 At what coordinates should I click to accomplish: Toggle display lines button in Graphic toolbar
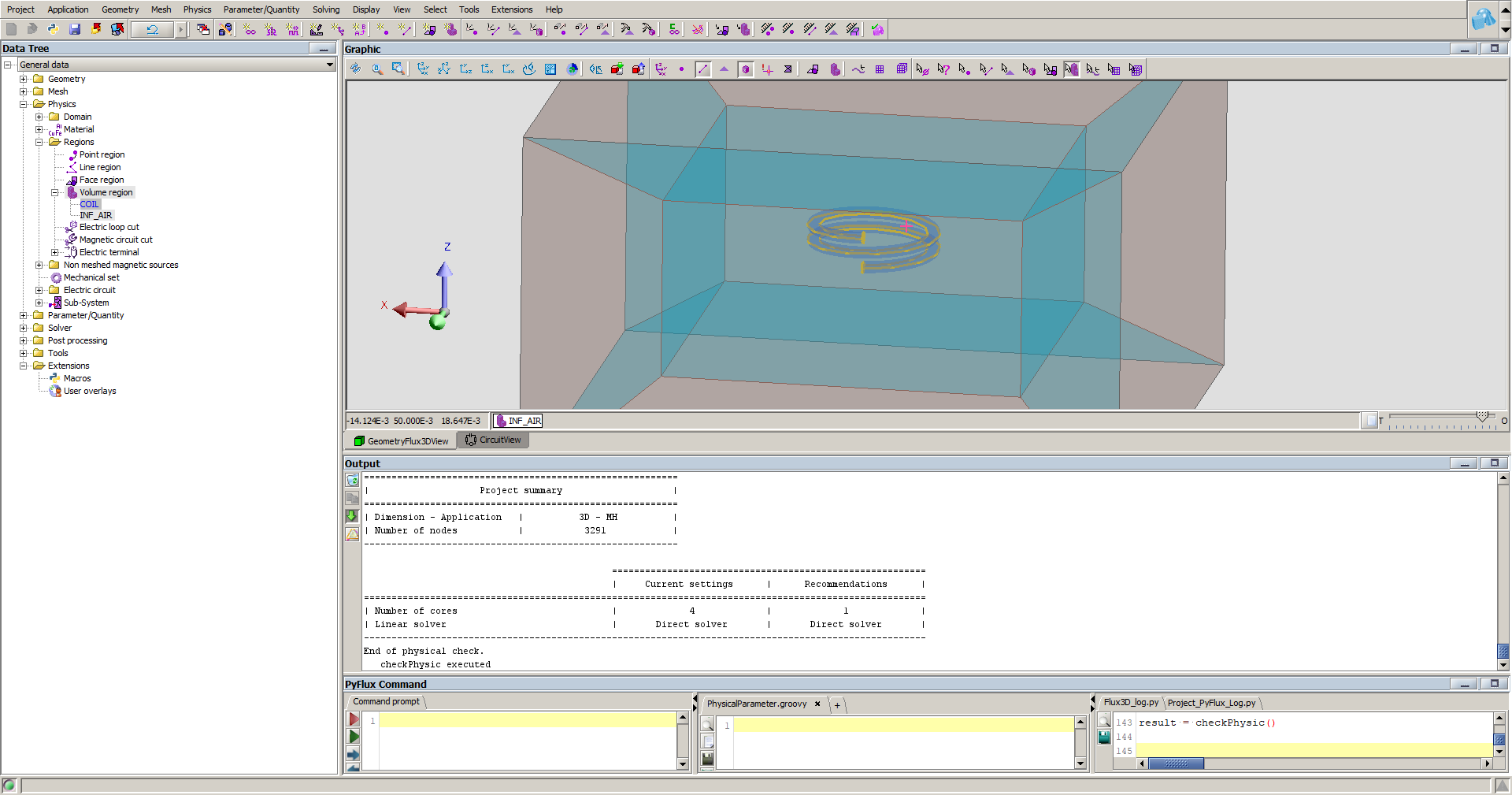[x=703, y=69]
